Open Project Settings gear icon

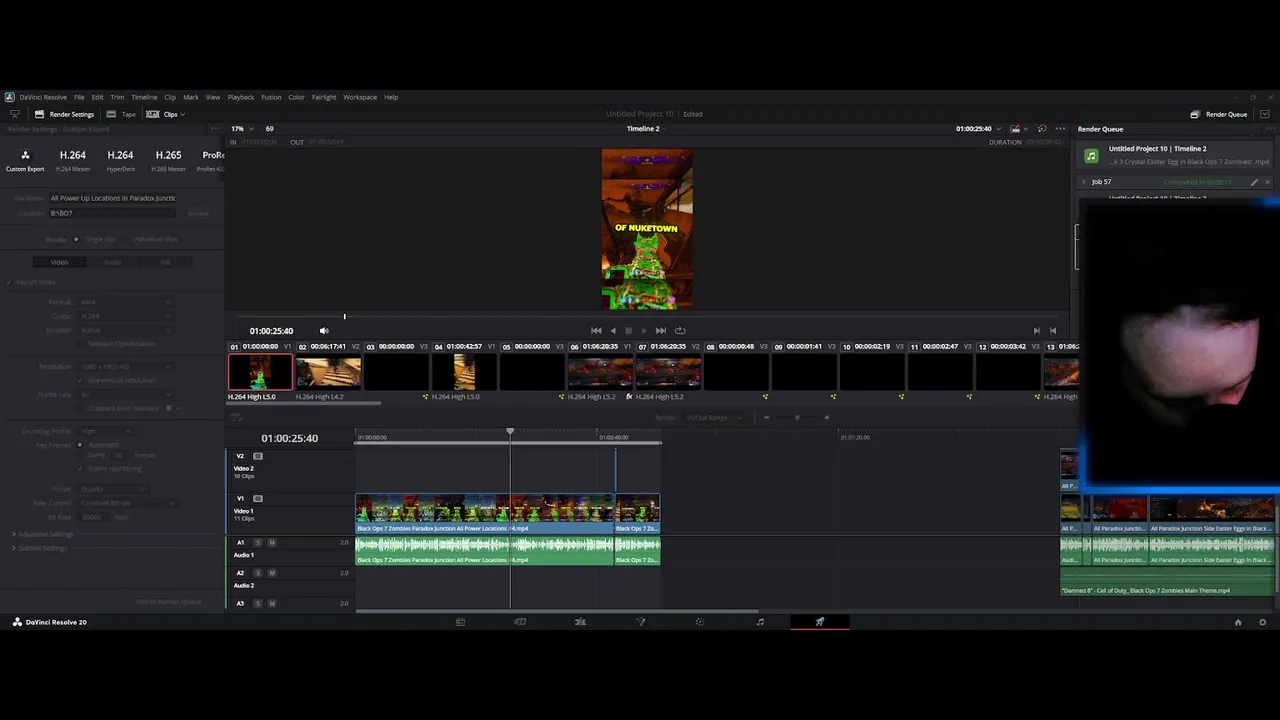point(1263,622)
